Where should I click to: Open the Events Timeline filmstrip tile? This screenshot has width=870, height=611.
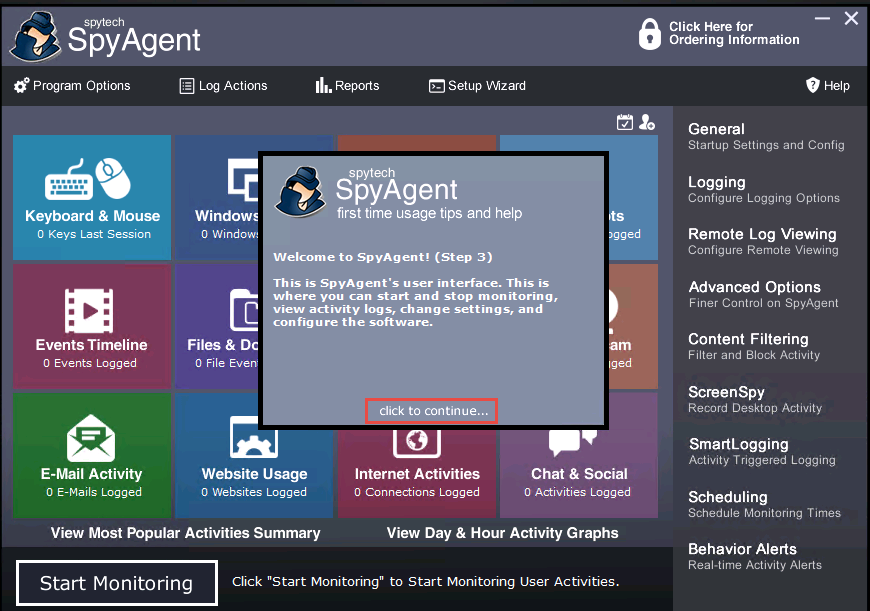92,326
